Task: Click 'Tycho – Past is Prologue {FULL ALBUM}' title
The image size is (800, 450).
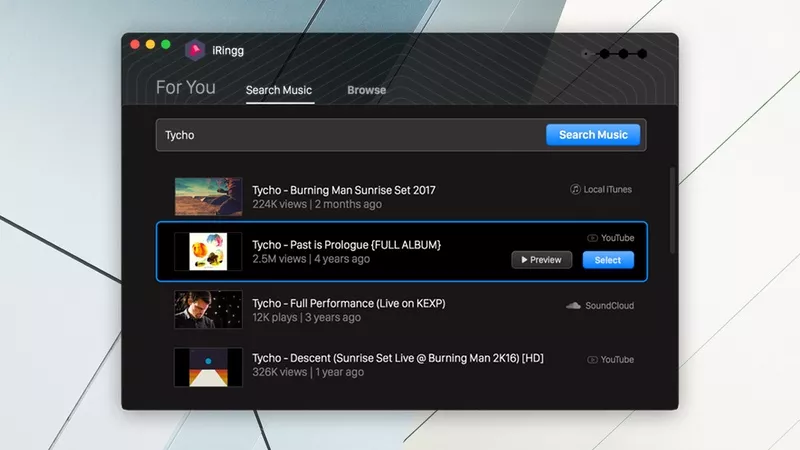Action: pyautogui.click(x=346, y=245)
